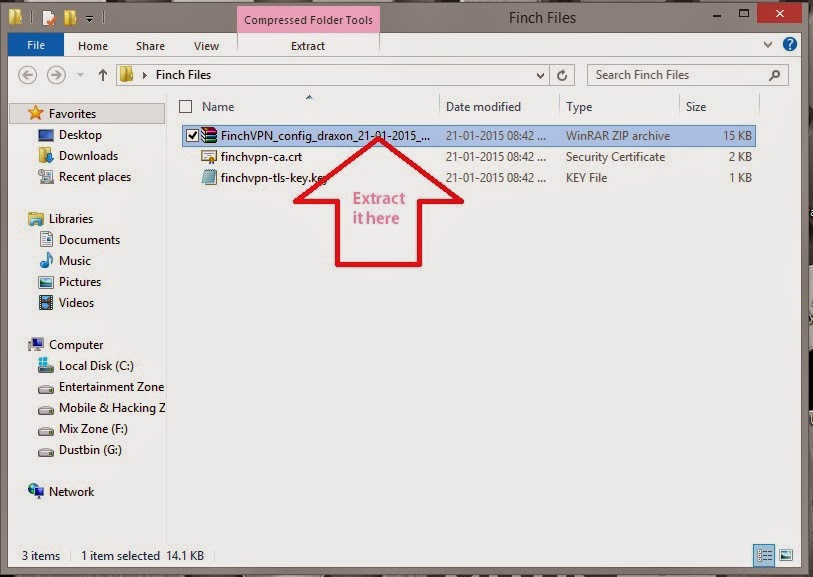Switch to Large icons view button
Screen dimensions: 813x577
(x=786, y=556)
